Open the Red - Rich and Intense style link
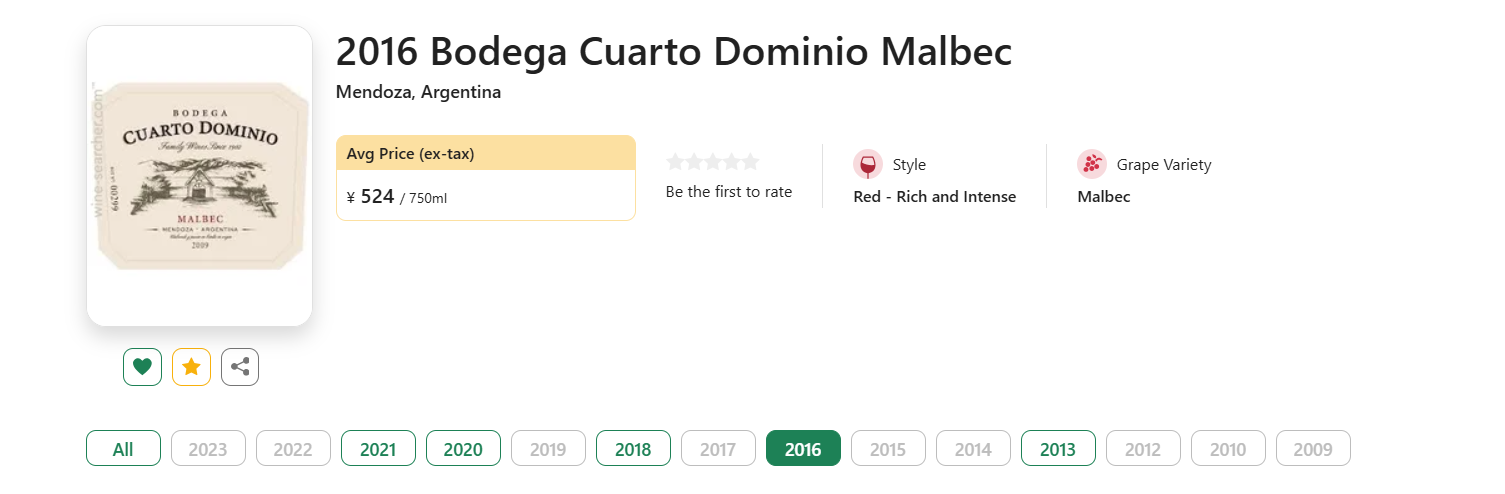Screen dimensions: 1505x494 935,197
